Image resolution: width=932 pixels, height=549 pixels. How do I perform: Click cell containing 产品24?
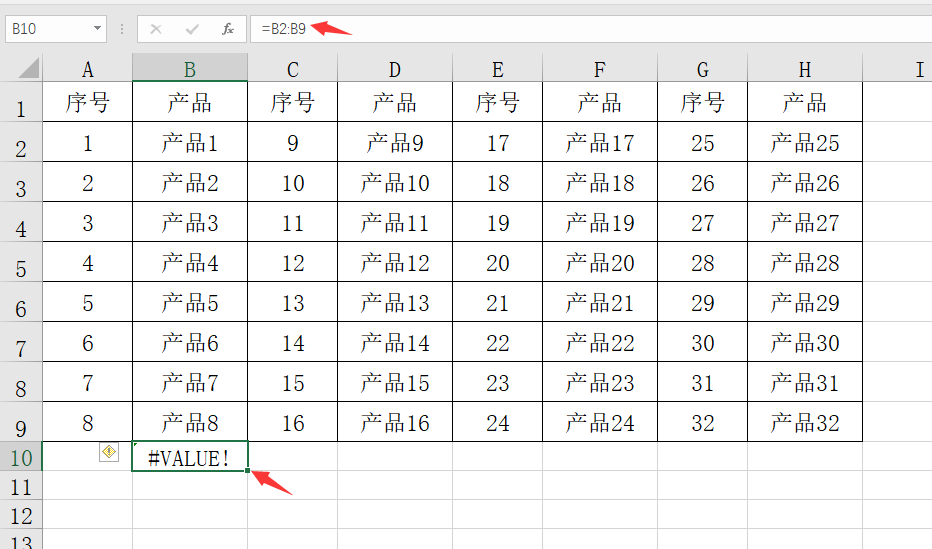click(x=600, y=422)
